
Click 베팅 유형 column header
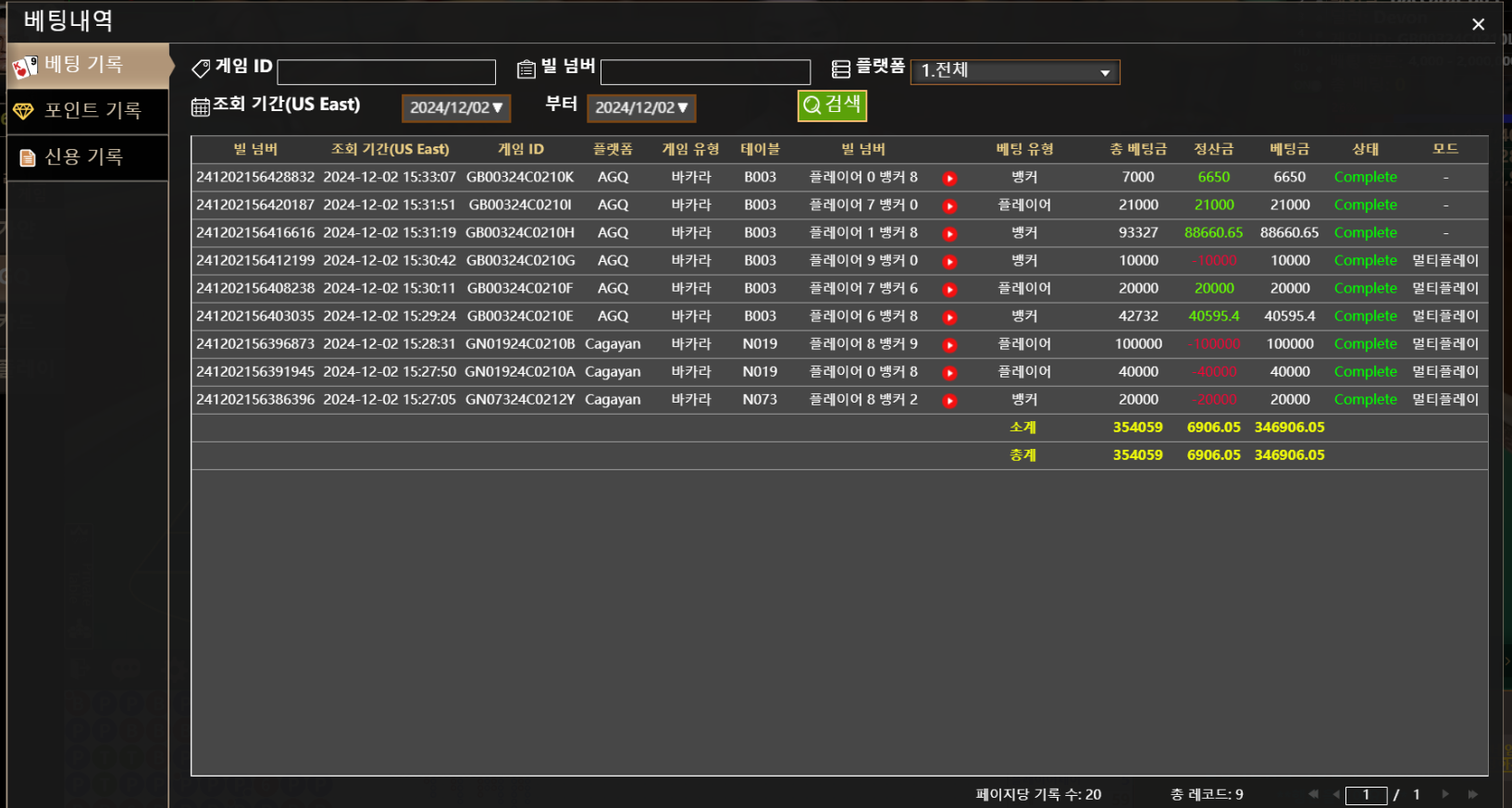1024,149
